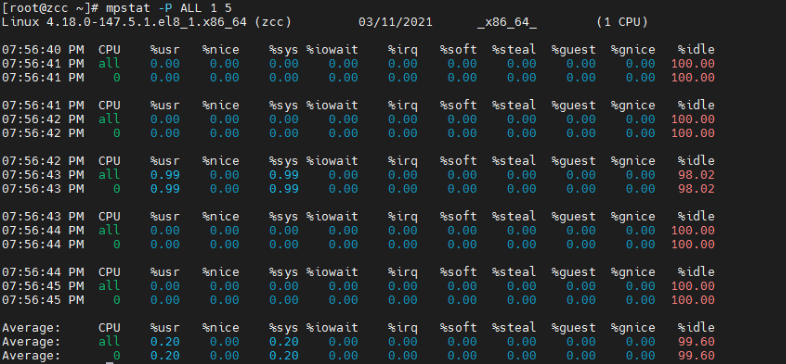Image resolution: width=786 pixels, height=364 pixels.
Task: Click 0.20 %sys in the Average all row
Action: point(284,342)
